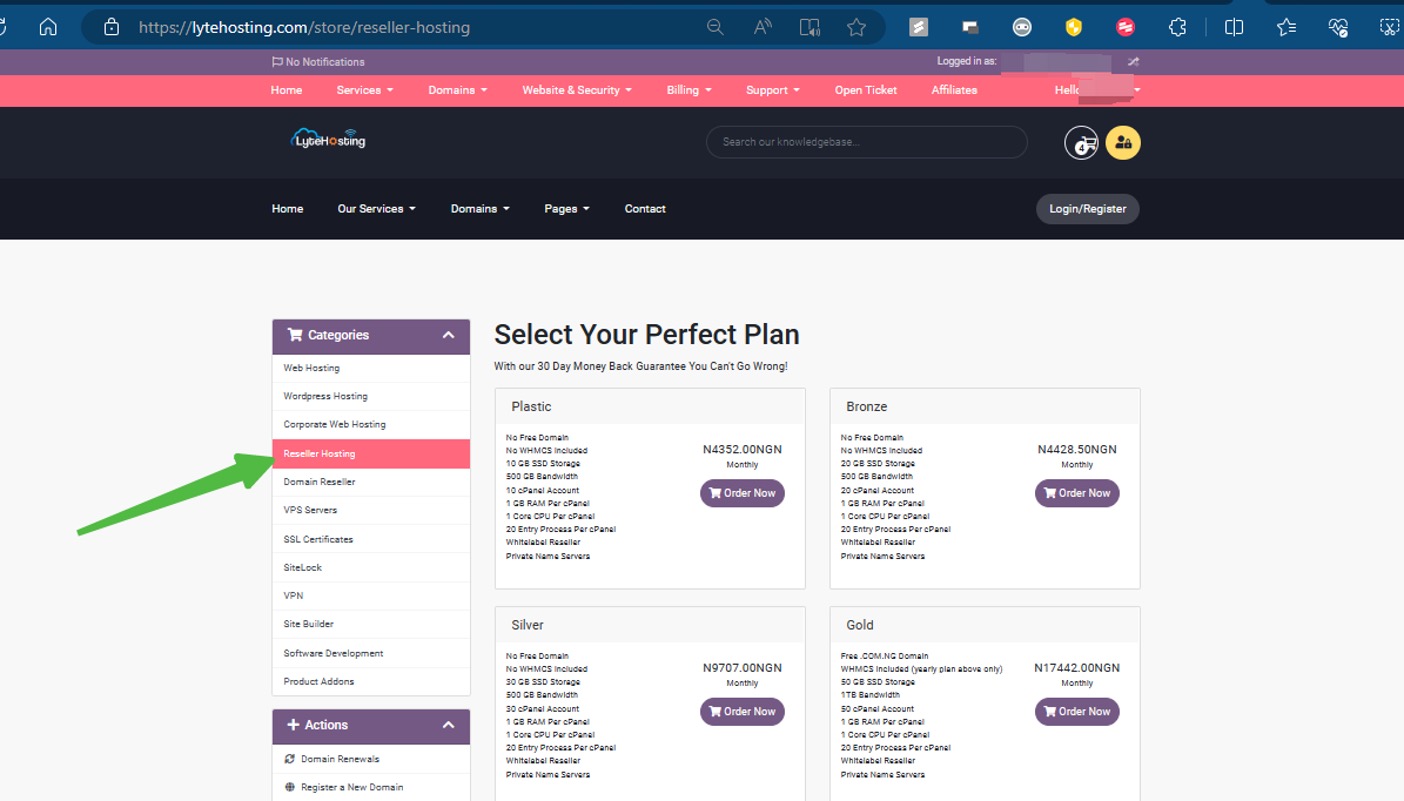Open the yellow shield extension icon
The width and height of the screenshot is (1404, 801).
(1074, 27)
